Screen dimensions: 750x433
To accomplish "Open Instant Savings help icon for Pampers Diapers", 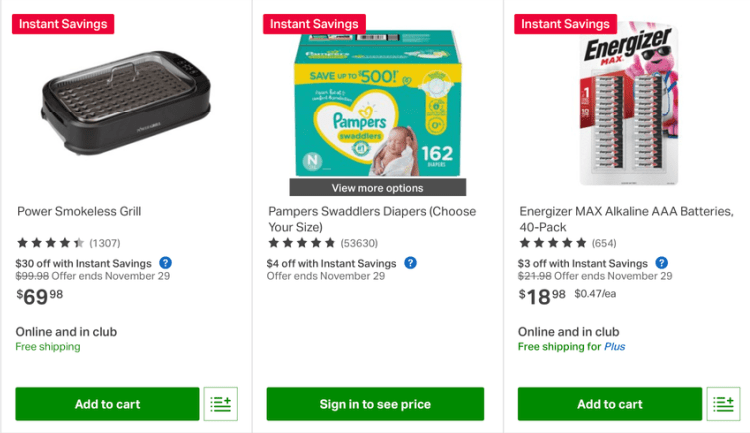I will click(410, 263).
